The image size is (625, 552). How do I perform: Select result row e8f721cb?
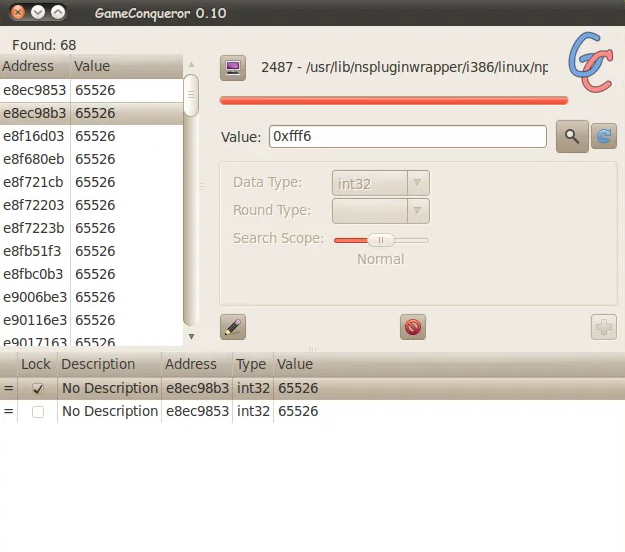[91, 182]
